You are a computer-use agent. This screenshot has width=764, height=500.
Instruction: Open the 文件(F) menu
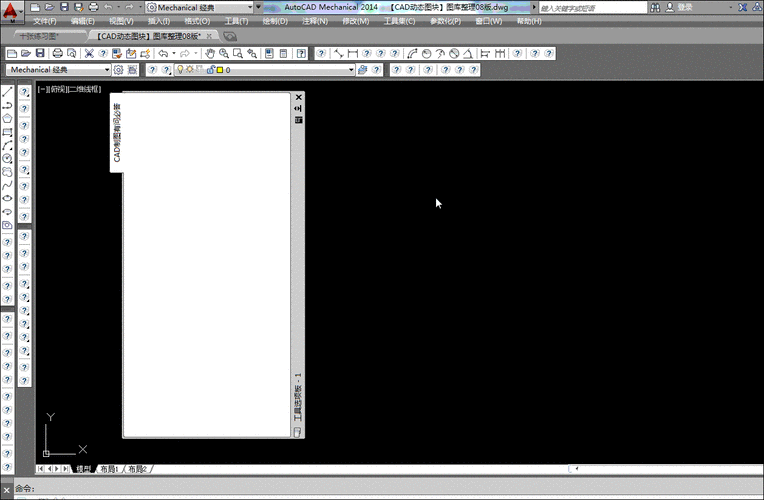[44, 21]
